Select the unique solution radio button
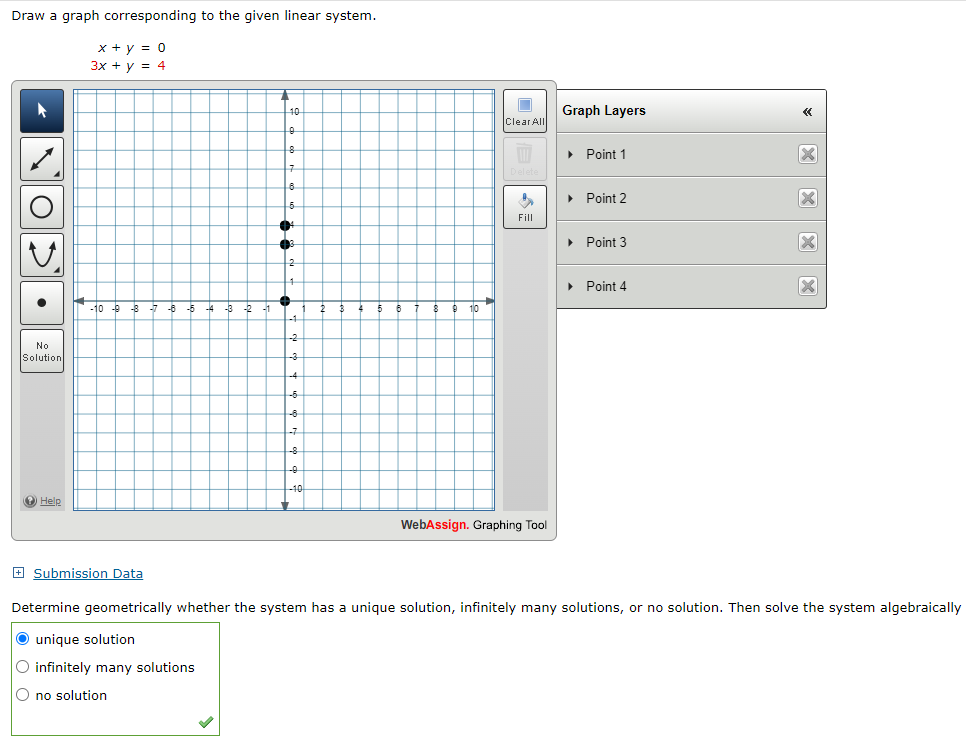The height and width of the screenshot is (746, 966). click(23, 639)
